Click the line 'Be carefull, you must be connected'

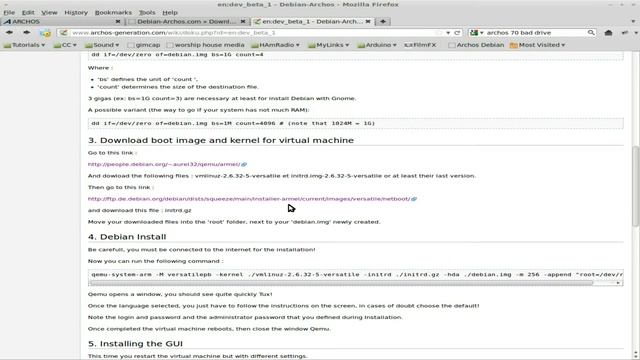pyautogui.click(x=202, y=249)
